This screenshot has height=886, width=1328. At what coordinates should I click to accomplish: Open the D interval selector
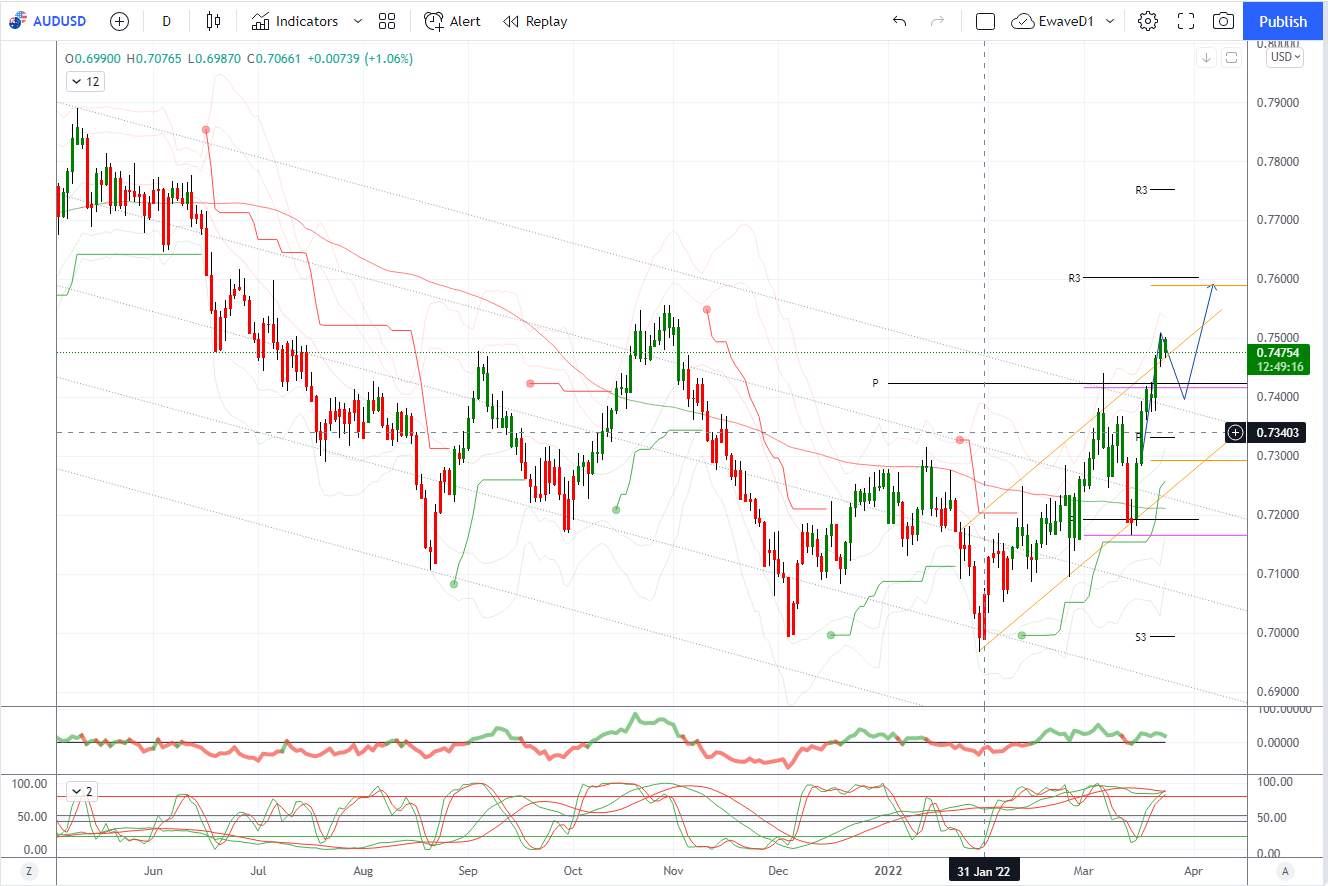pyautogui.click(x=166, y=21)
